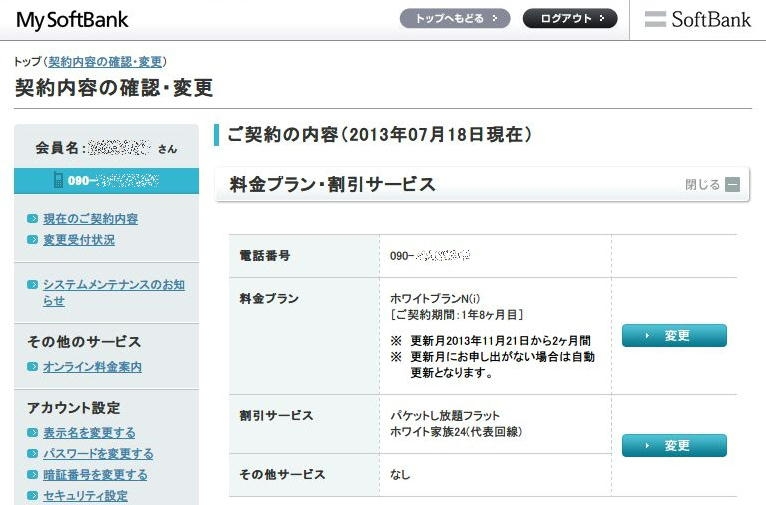Click 変更 button for 料金プラン
The height and width of the screenshot is (505, 766).
[x=674, y=336]
